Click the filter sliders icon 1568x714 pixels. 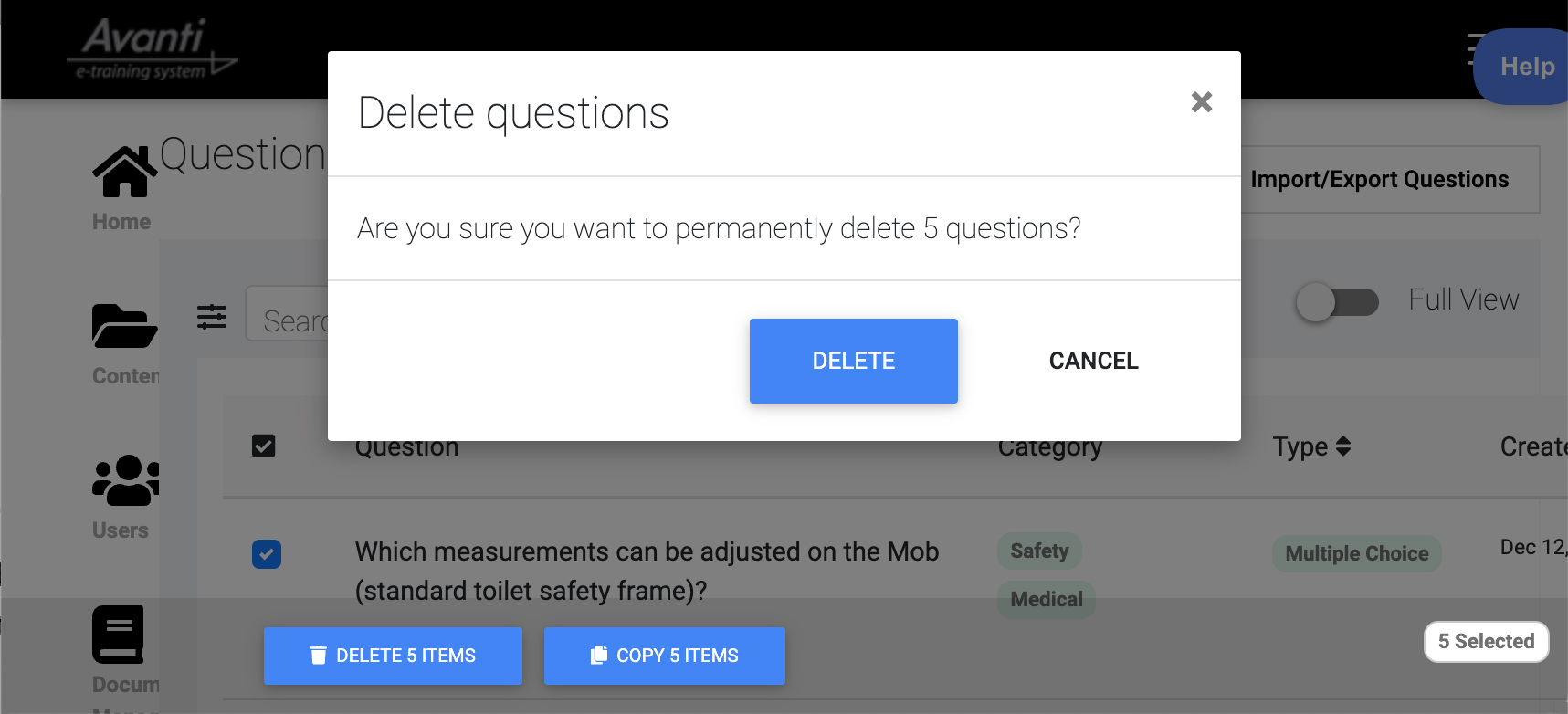pyautogui.click(x=212, y=317)
